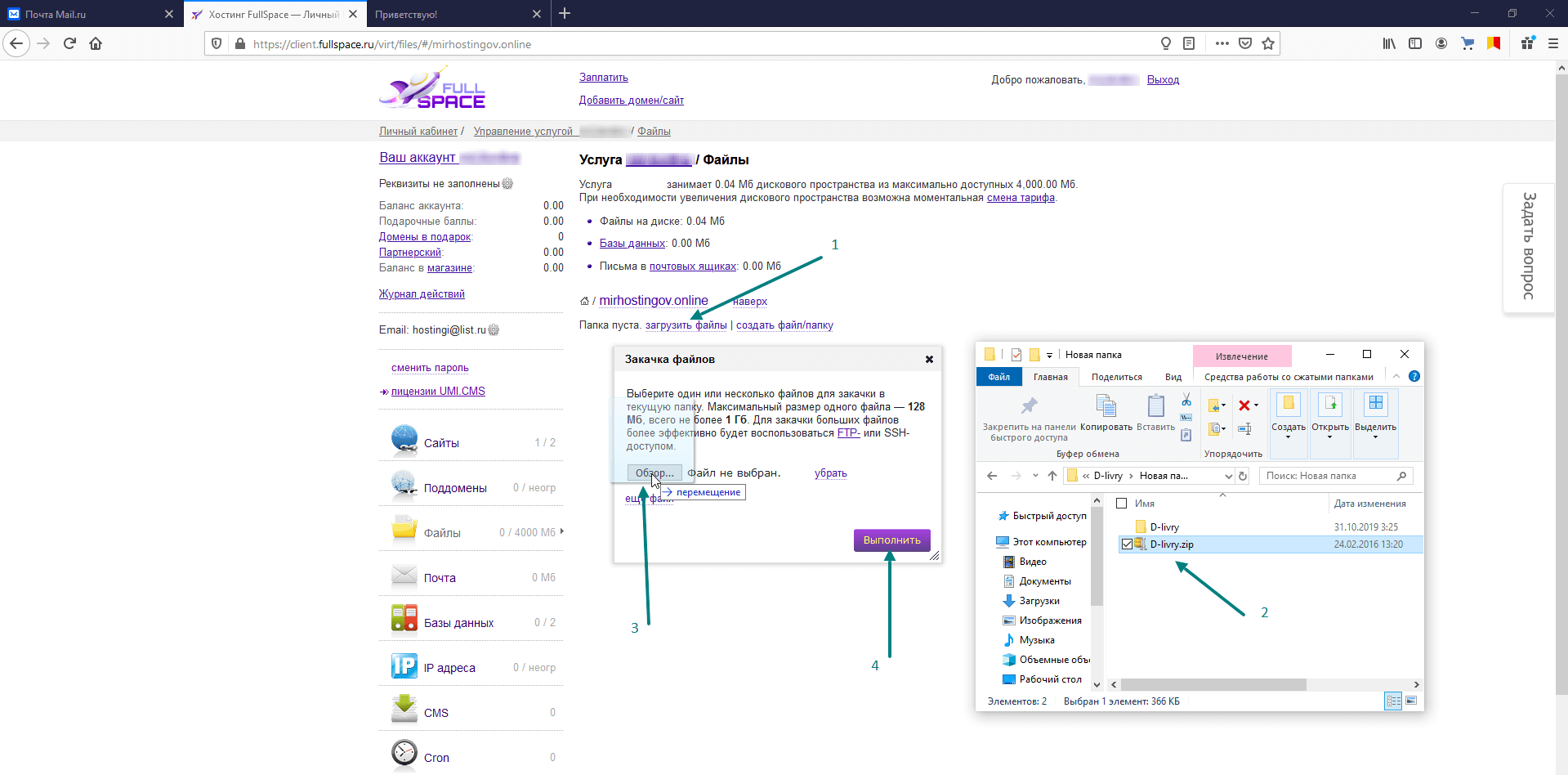Click the purple Выполнить button
Viewport: 1568px width, 775px height.
click(x=892, y=540)
